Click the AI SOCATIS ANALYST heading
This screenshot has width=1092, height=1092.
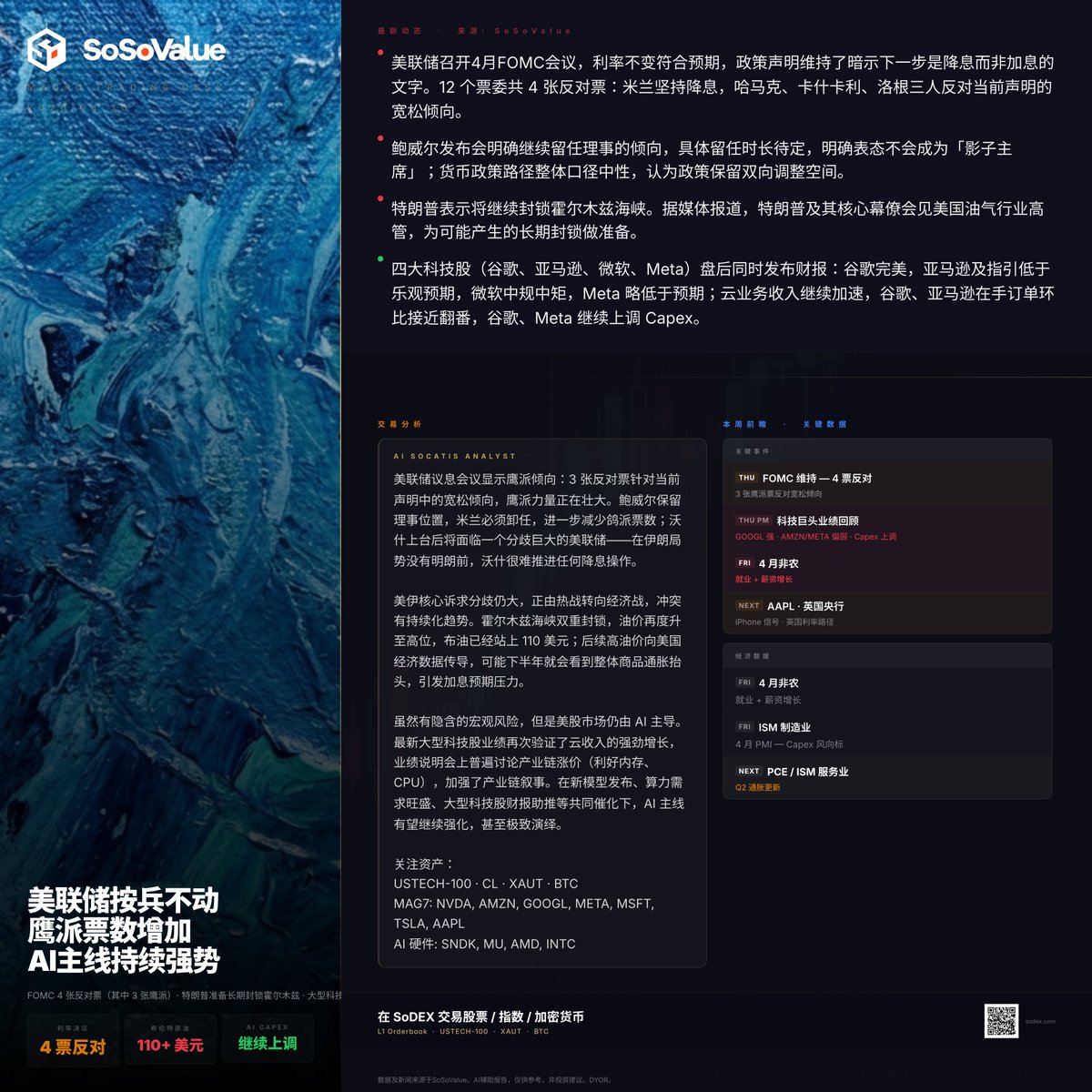(x=454, y=456)
